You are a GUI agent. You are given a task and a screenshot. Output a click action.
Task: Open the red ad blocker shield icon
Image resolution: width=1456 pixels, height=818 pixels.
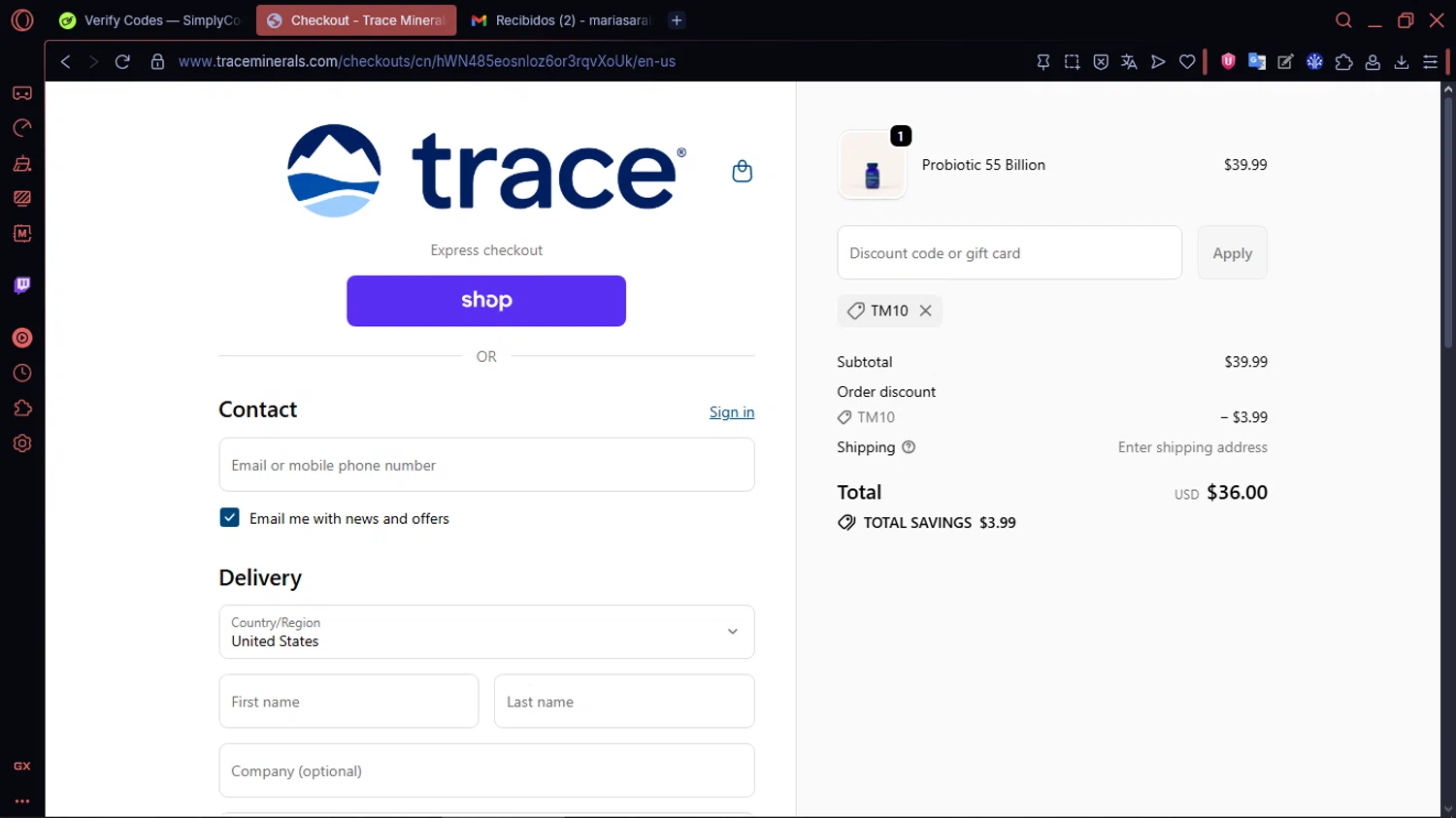click(x=1228, y=61)
